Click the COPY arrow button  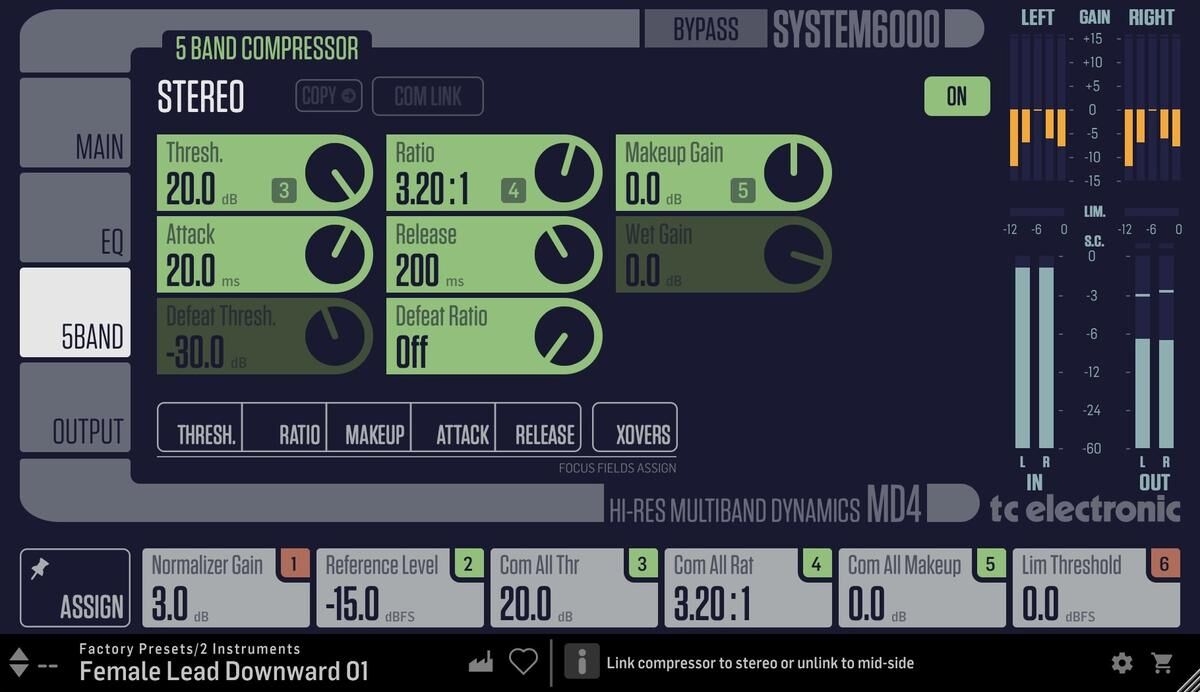[x=329, y=96]
